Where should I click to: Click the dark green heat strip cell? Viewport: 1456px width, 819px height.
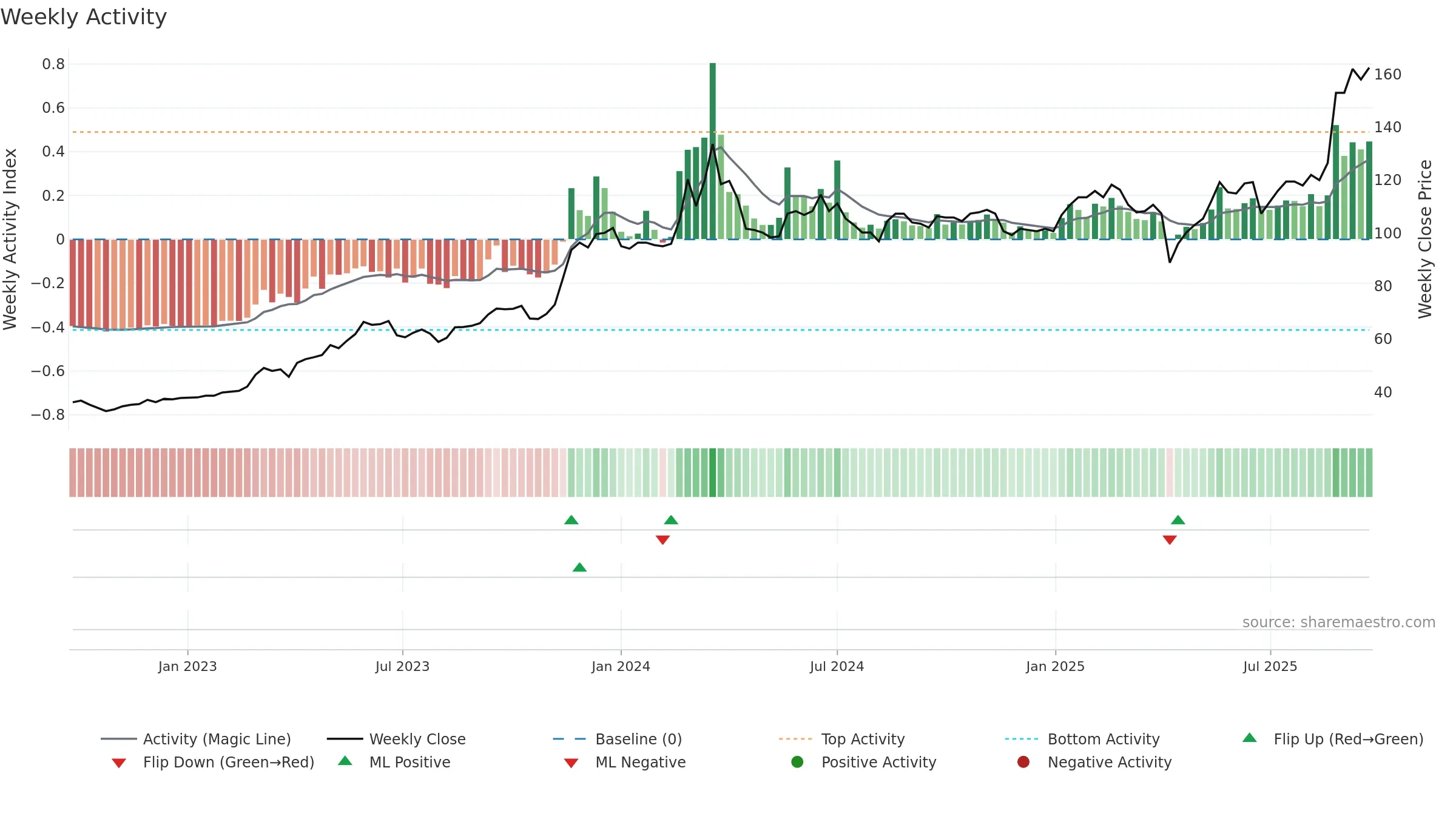point(713,473)
